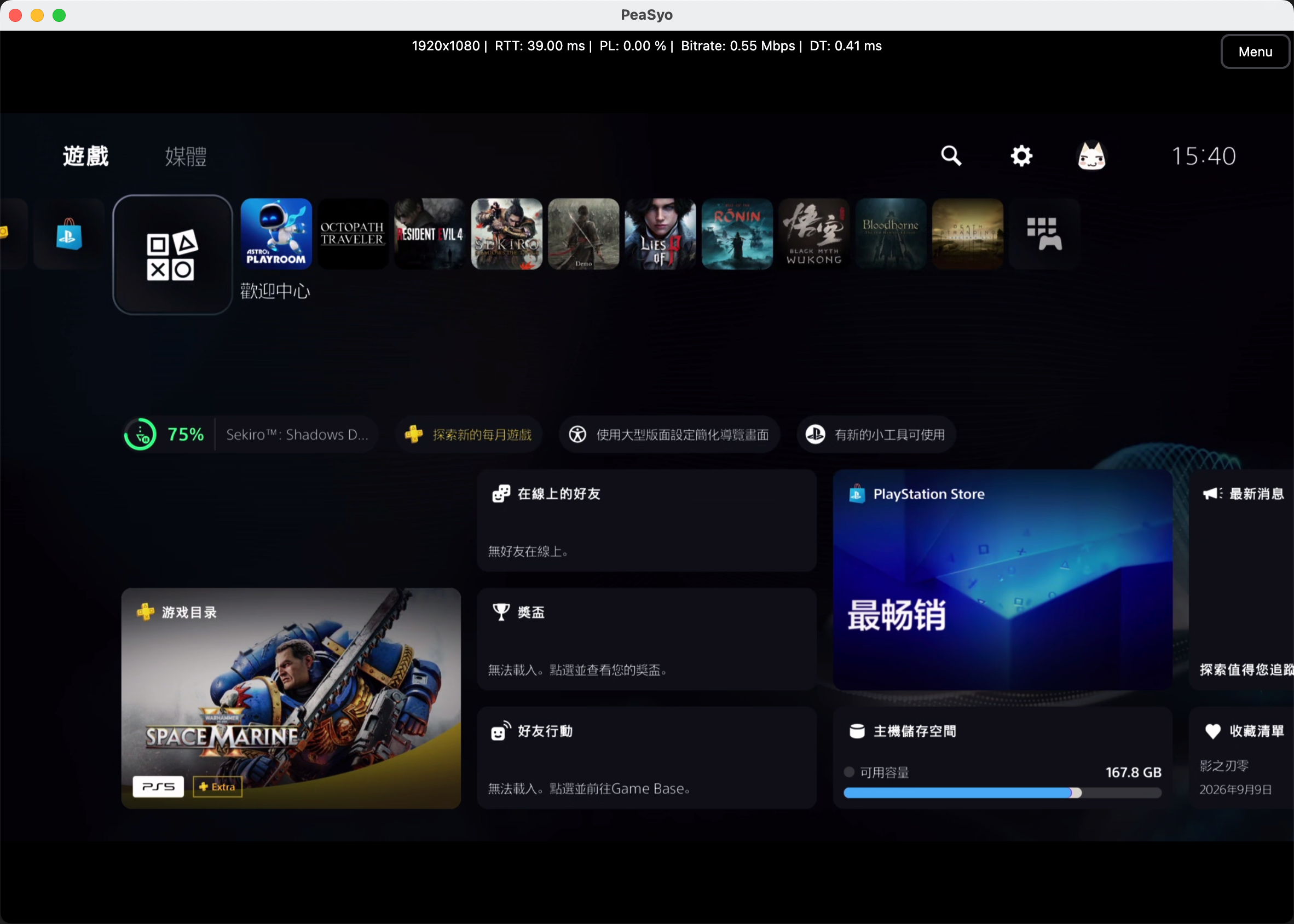Image resolution: width=1294 pixels, height=924 pixels.
Task: Select the Ronin game tile
Action: (737, 234)
